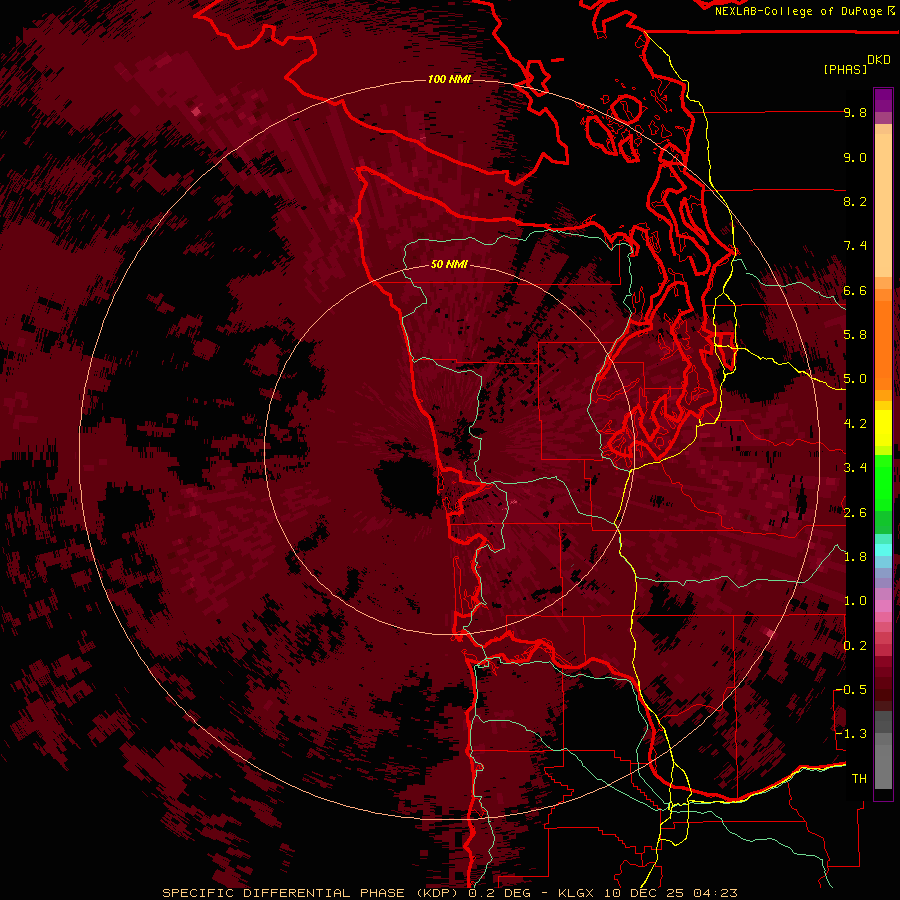Click the 0.2 scale value

855,646
